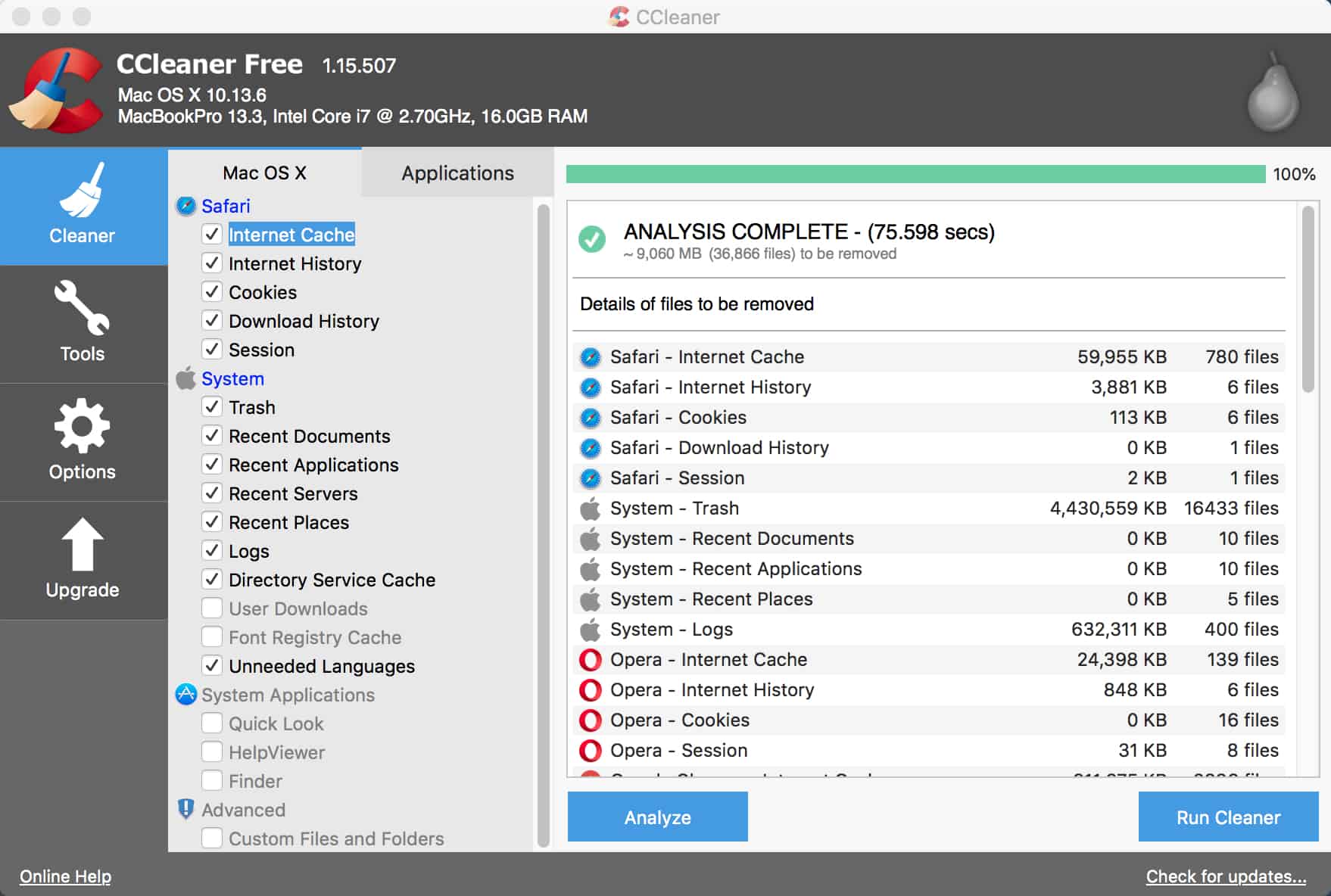Toggle the Session checkbox under Safari

(x=212, y=349)
